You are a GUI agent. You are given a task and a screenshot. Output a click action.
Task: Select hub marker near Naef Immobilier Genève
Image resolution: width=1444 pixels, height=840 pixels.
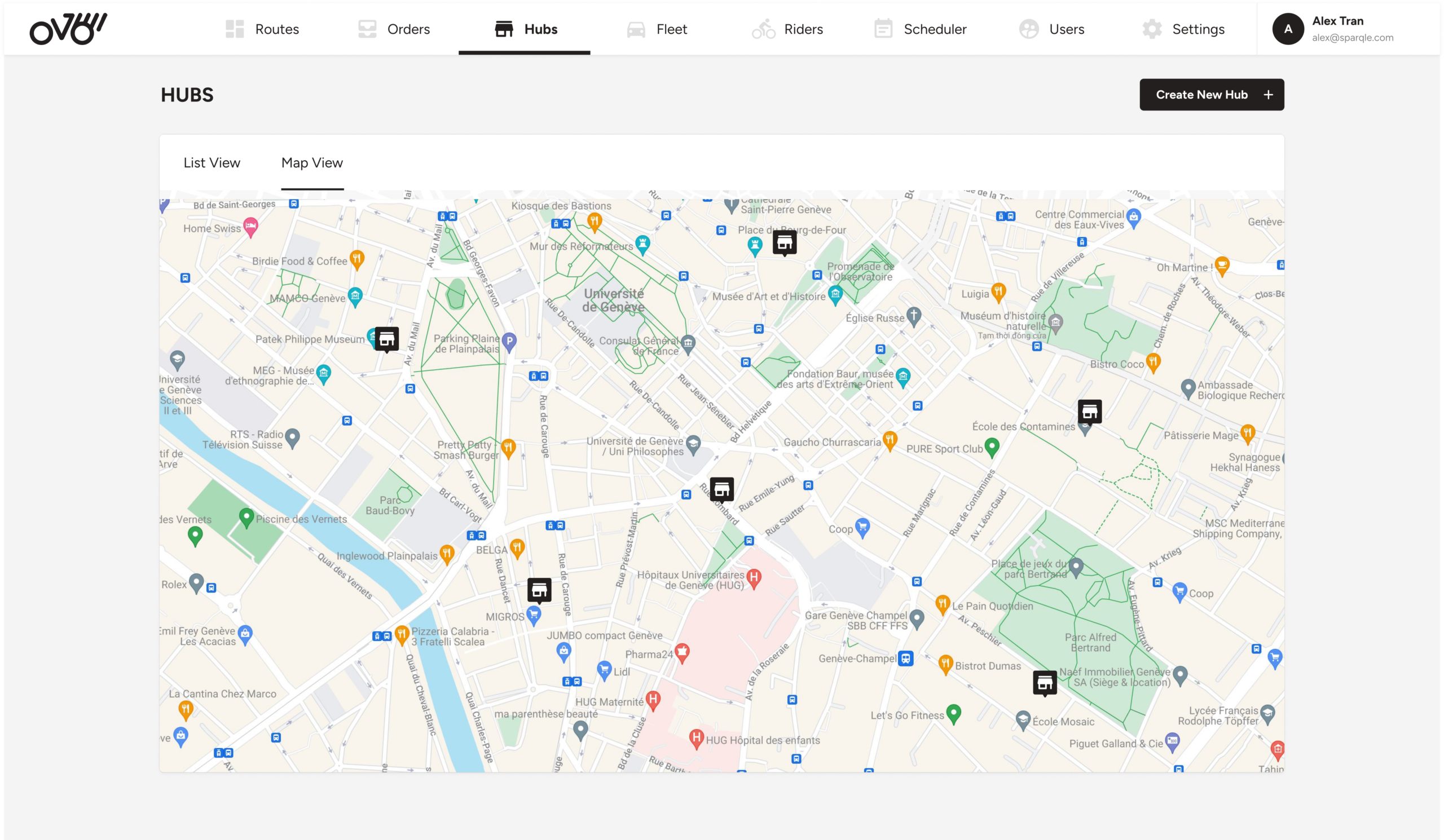click(1045, 683)
